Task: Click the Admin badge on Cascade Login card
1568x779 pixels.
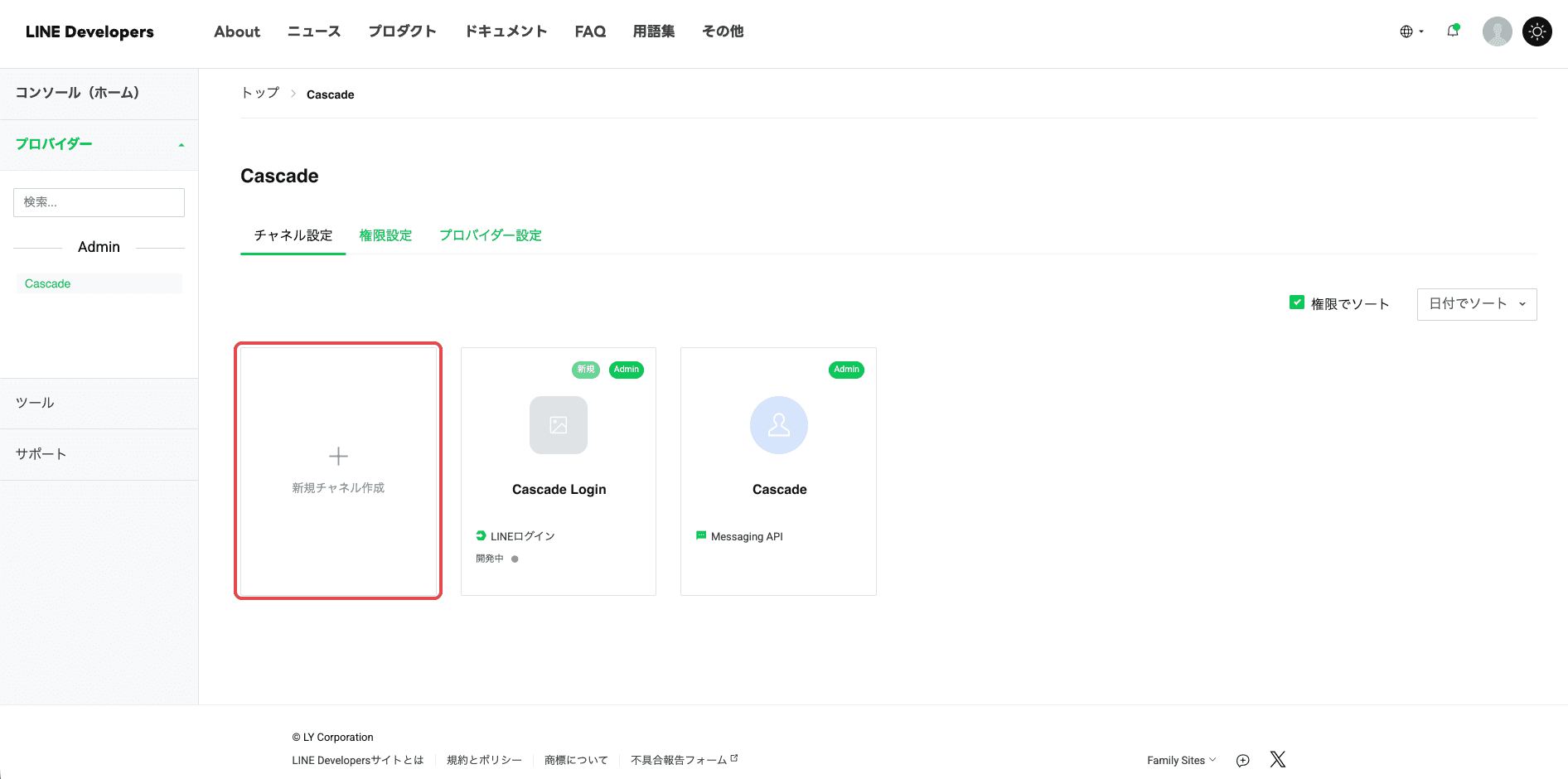Action: tap(627, 370)
